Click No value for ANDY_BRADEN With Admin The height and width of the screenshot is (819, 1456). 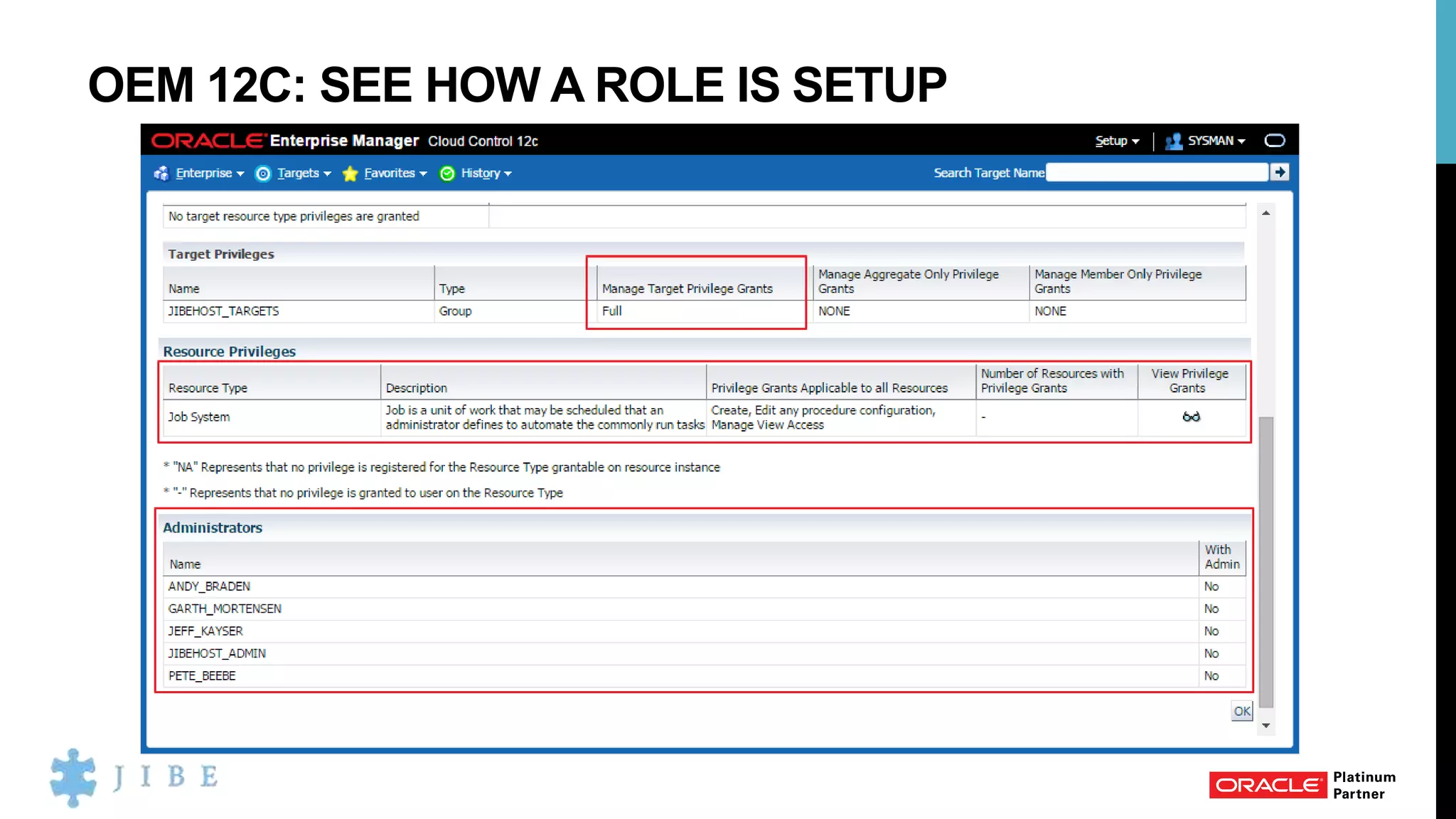pos(1211,587)
